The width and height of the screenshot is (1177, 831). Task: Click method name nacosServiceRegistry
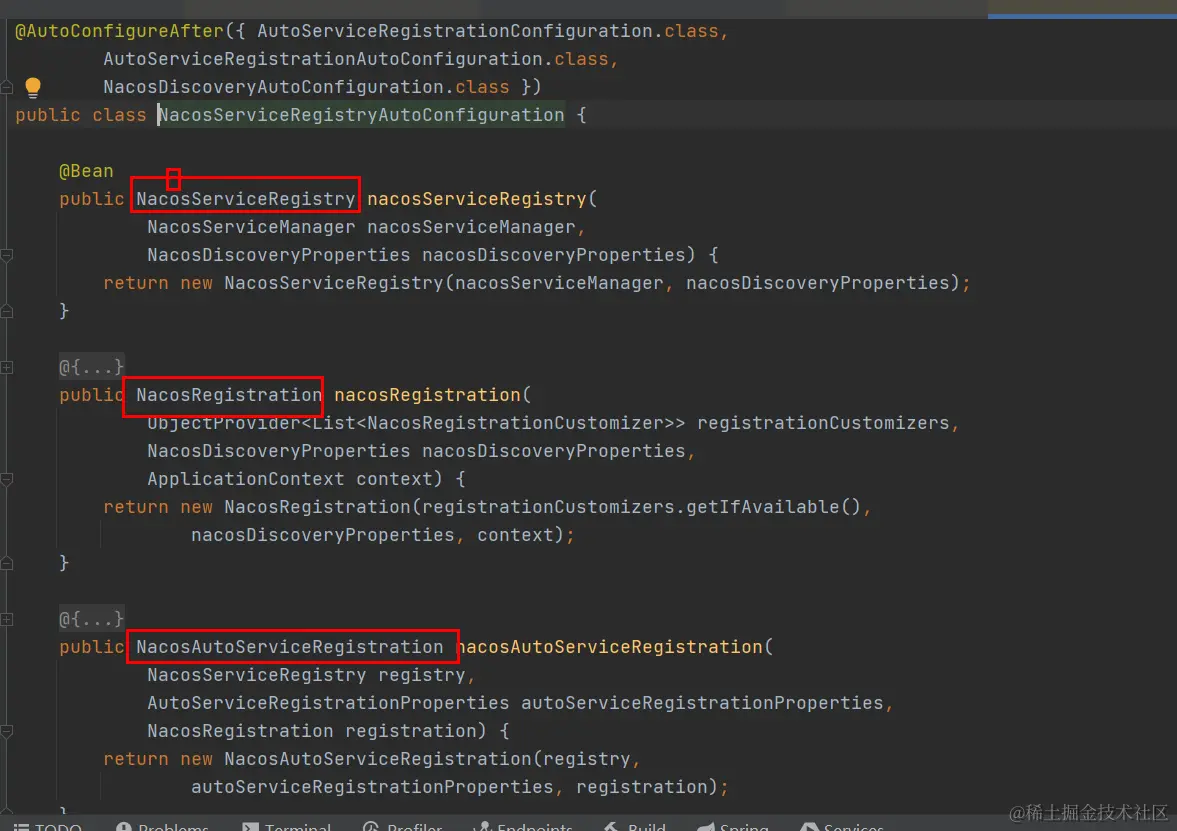tap(477, 199)
